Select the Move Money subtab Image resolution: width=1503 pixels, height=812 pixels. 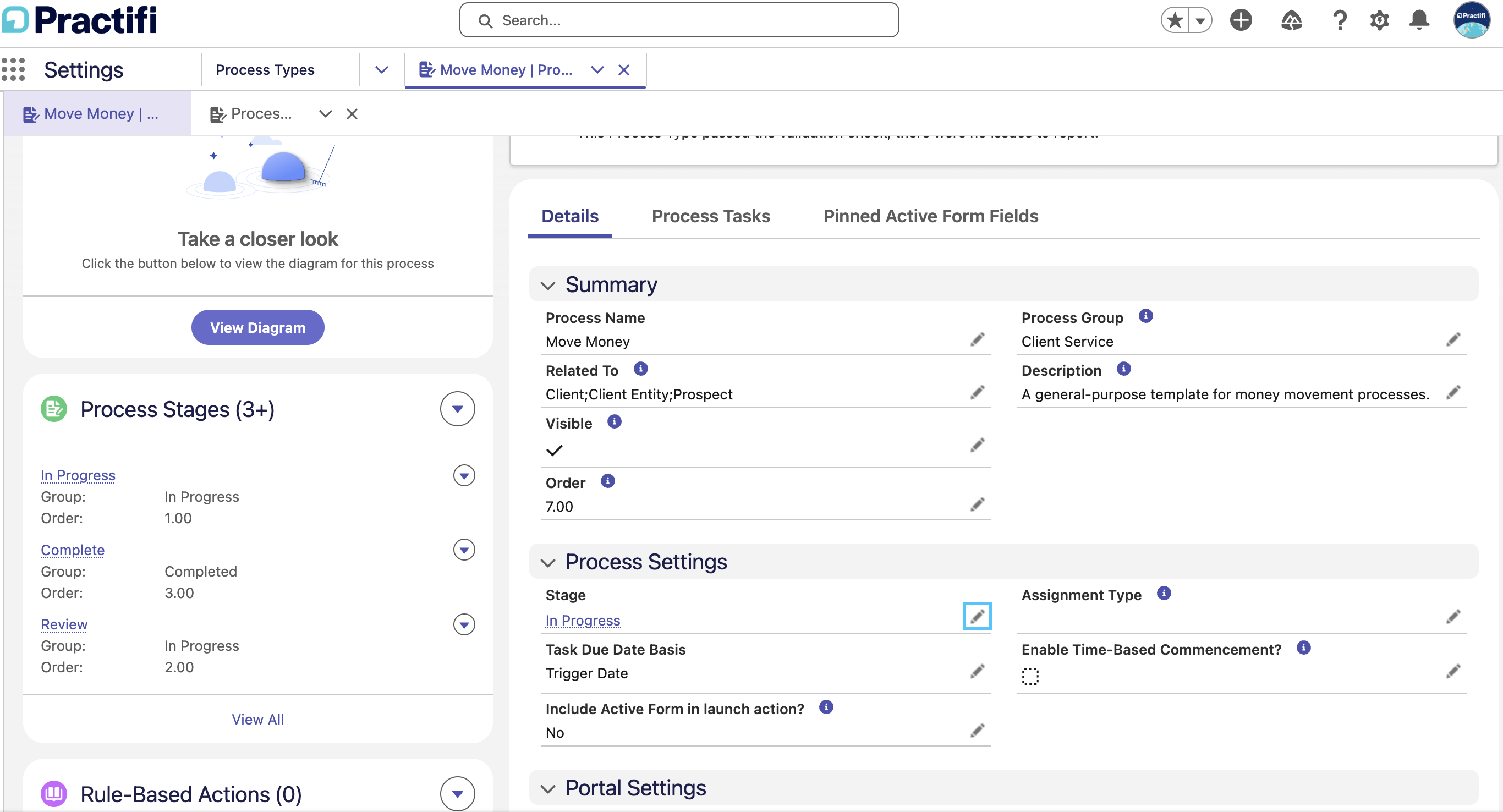pyautogui.click(x=97, y=114)
